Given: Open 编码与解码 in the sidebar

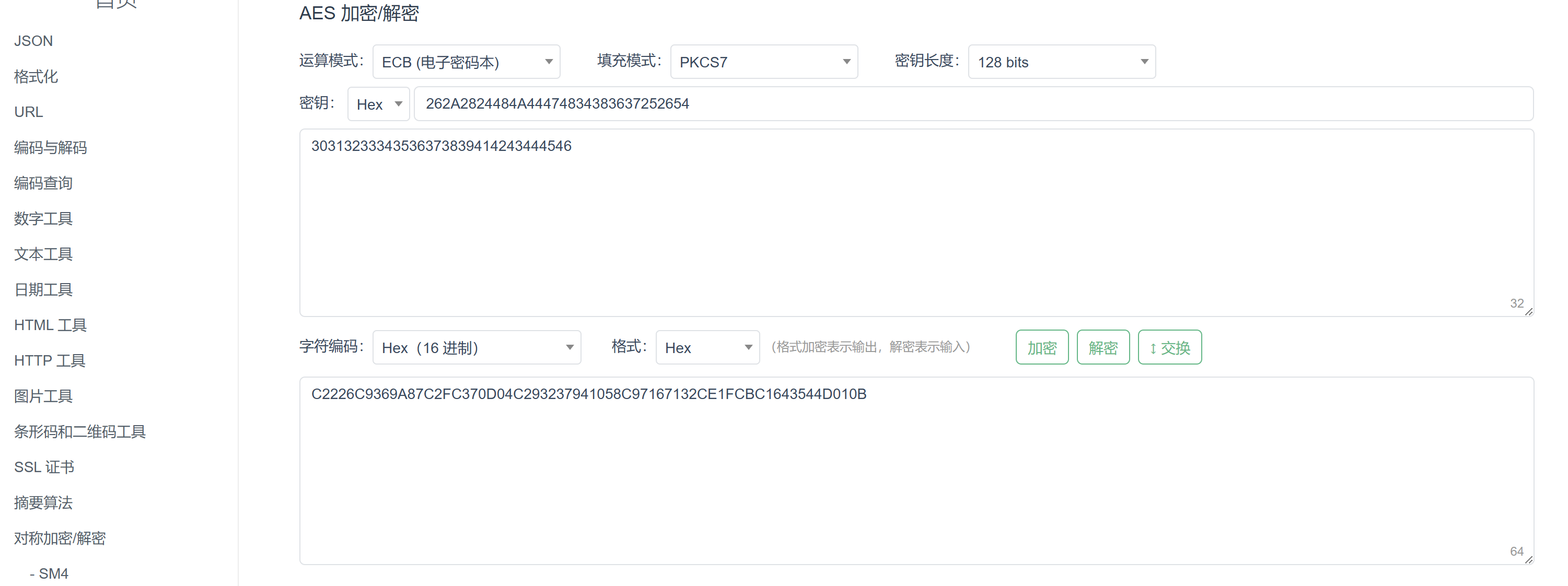Looking at the screenshot, I should 51,147.
